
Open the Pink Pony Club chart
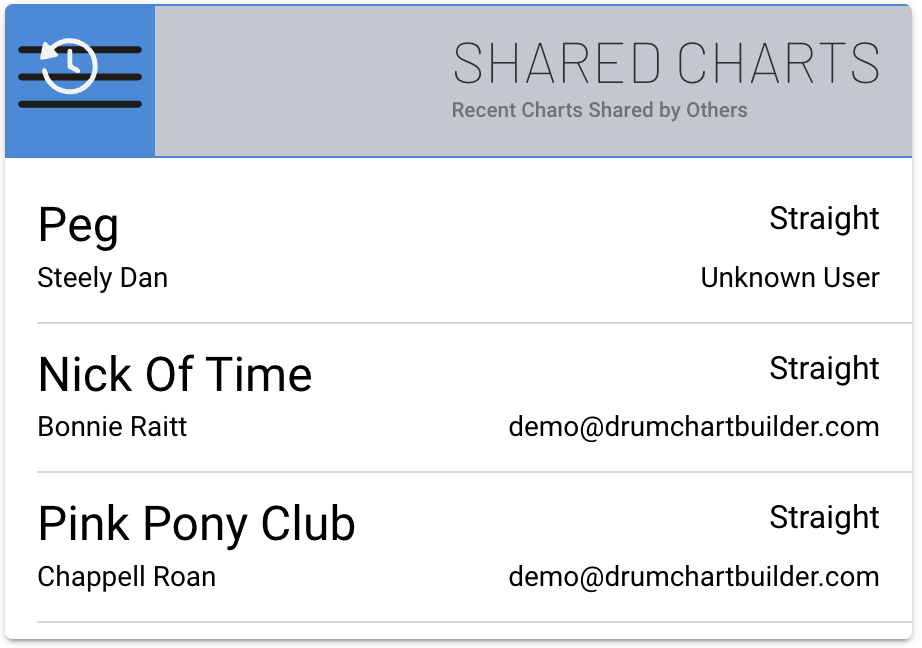196,524
